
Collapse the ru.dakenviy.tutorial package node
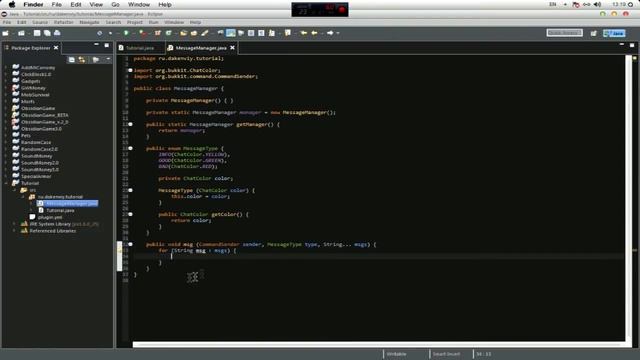tap(23, 197)
